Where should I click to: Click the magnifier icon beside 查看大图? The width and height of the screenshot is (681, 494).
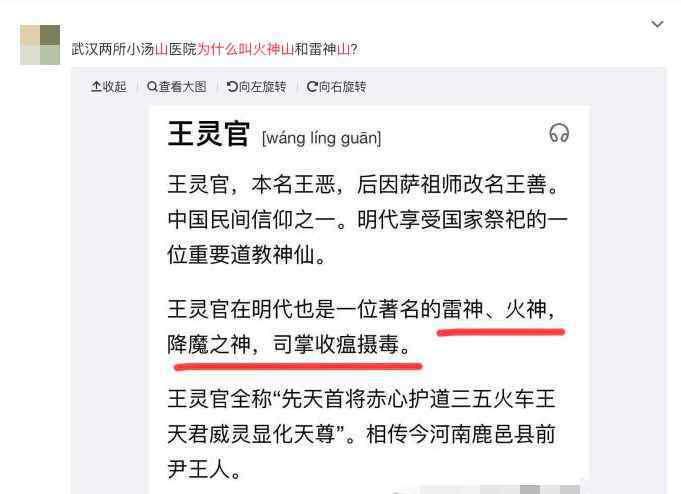click(152, 87)
